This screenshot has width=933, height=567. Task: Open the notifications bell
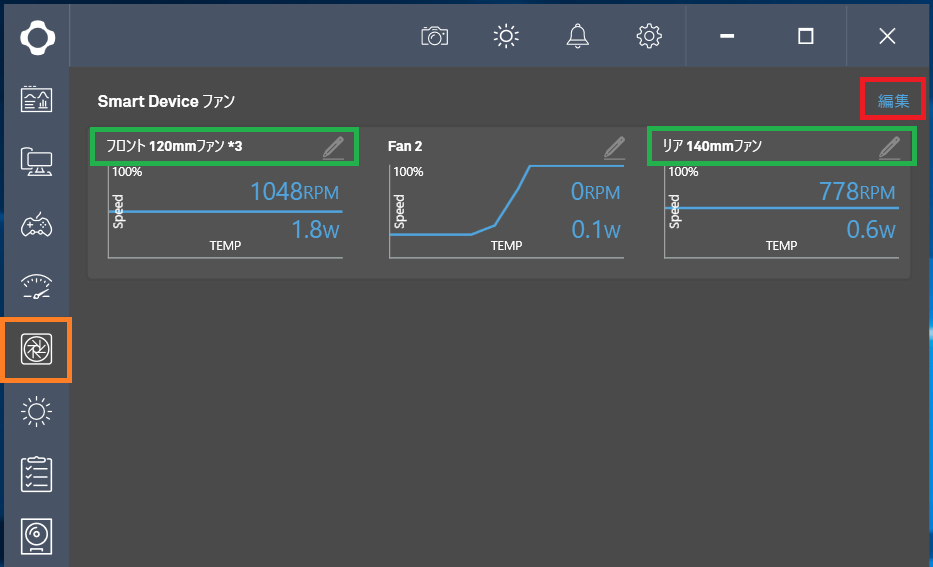[x=578, y=36]
